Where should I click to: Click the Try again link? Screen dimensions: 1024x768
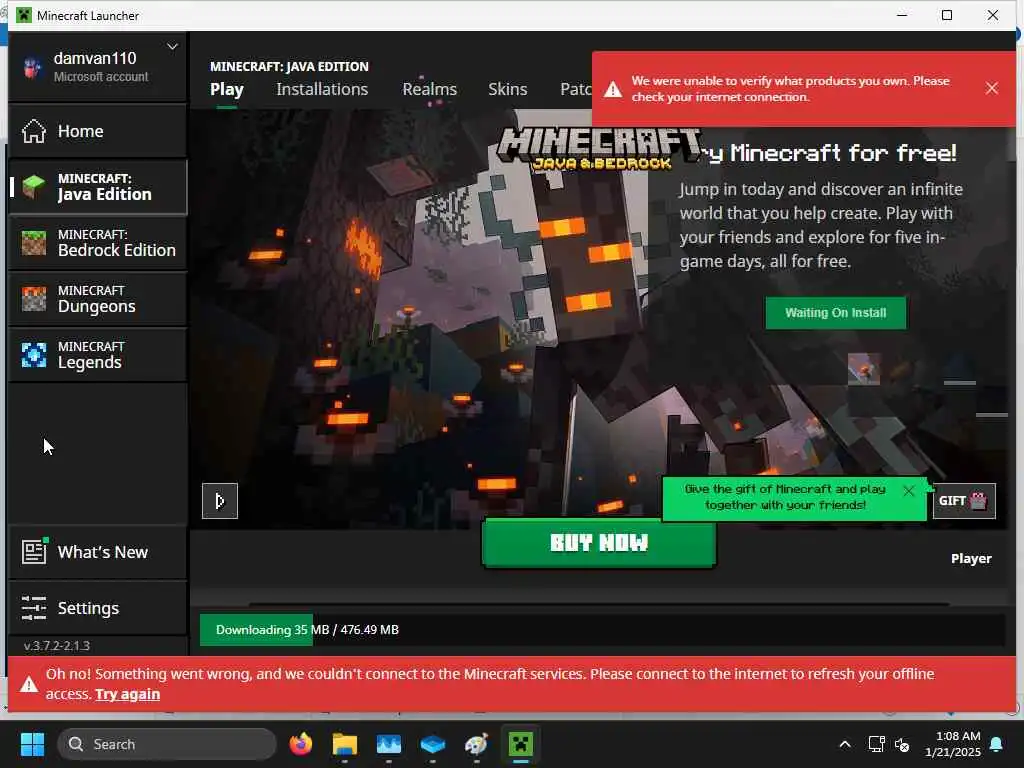pos(127,694)
